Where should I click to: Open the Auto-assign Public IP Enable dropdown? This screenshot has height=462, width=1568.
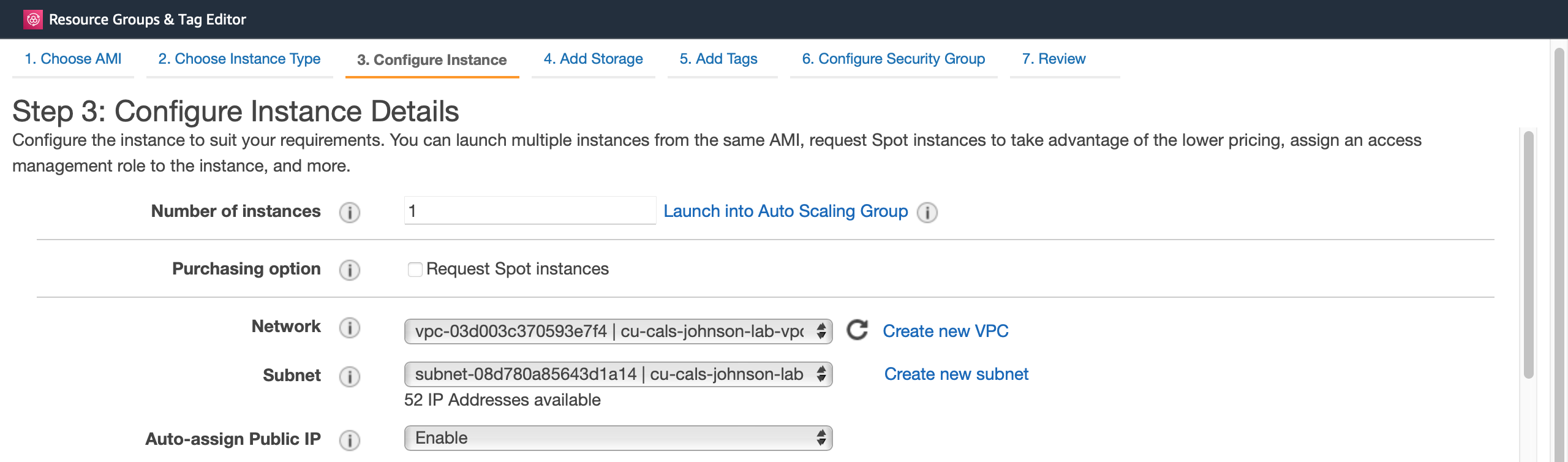(618, 438)
